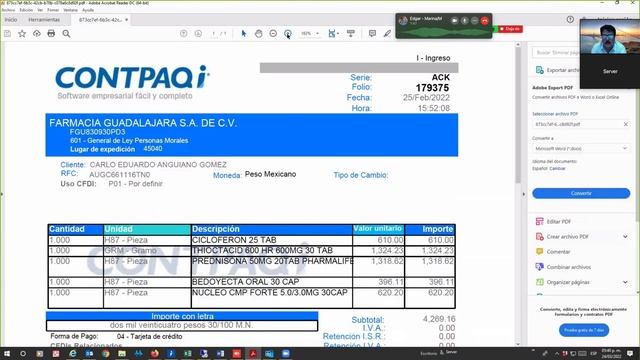Choose the arrow selection tool

(x=244, y=33)
